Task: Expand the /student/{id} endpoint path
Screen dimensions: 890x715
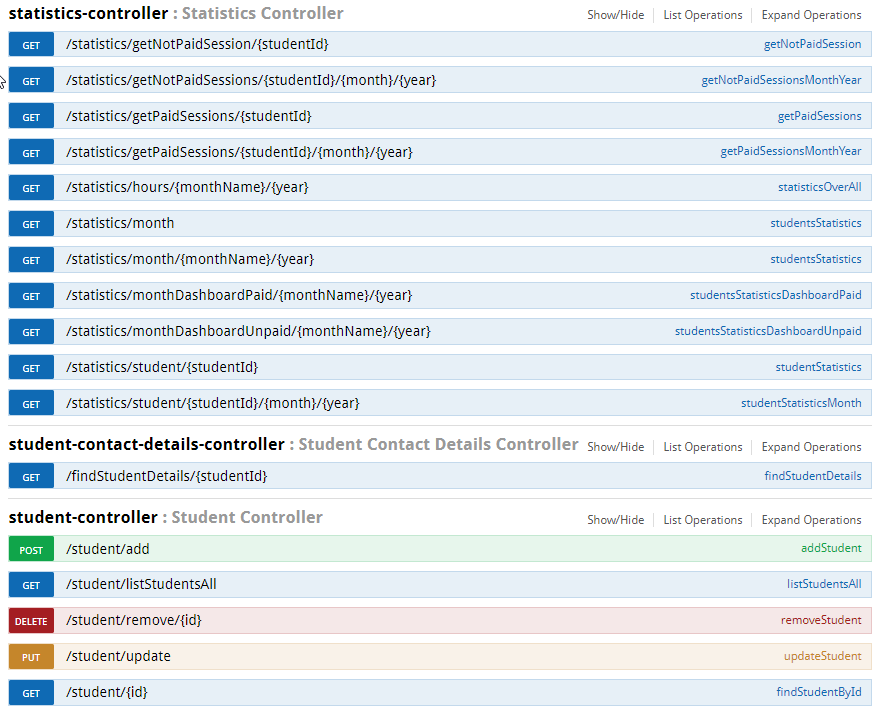Action: [106, 692]
